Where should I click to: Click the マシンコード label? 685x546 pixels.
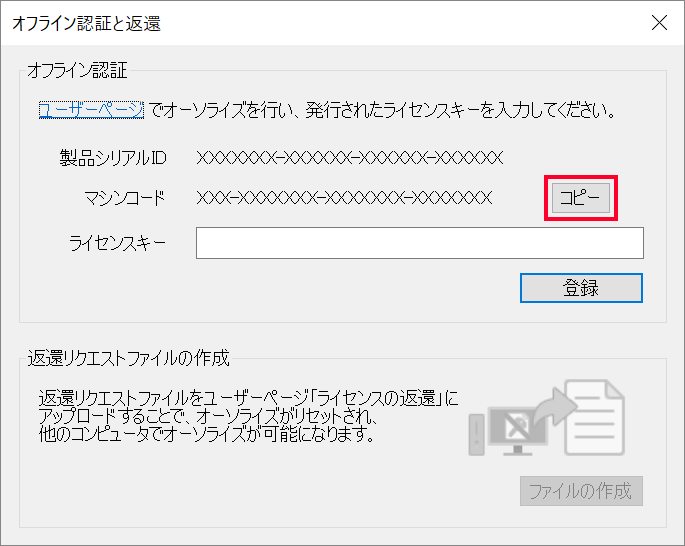[125, 198]
